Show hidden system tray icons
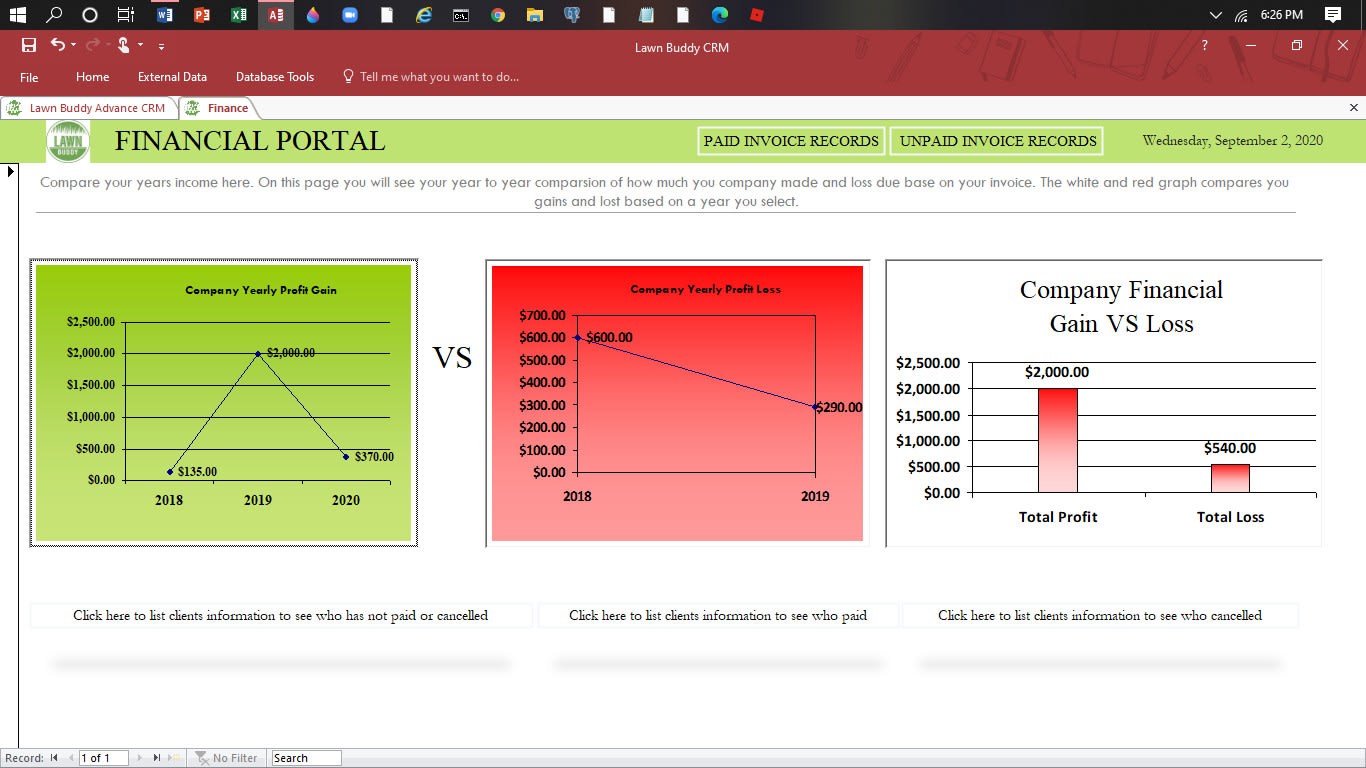 (1216, 15)
